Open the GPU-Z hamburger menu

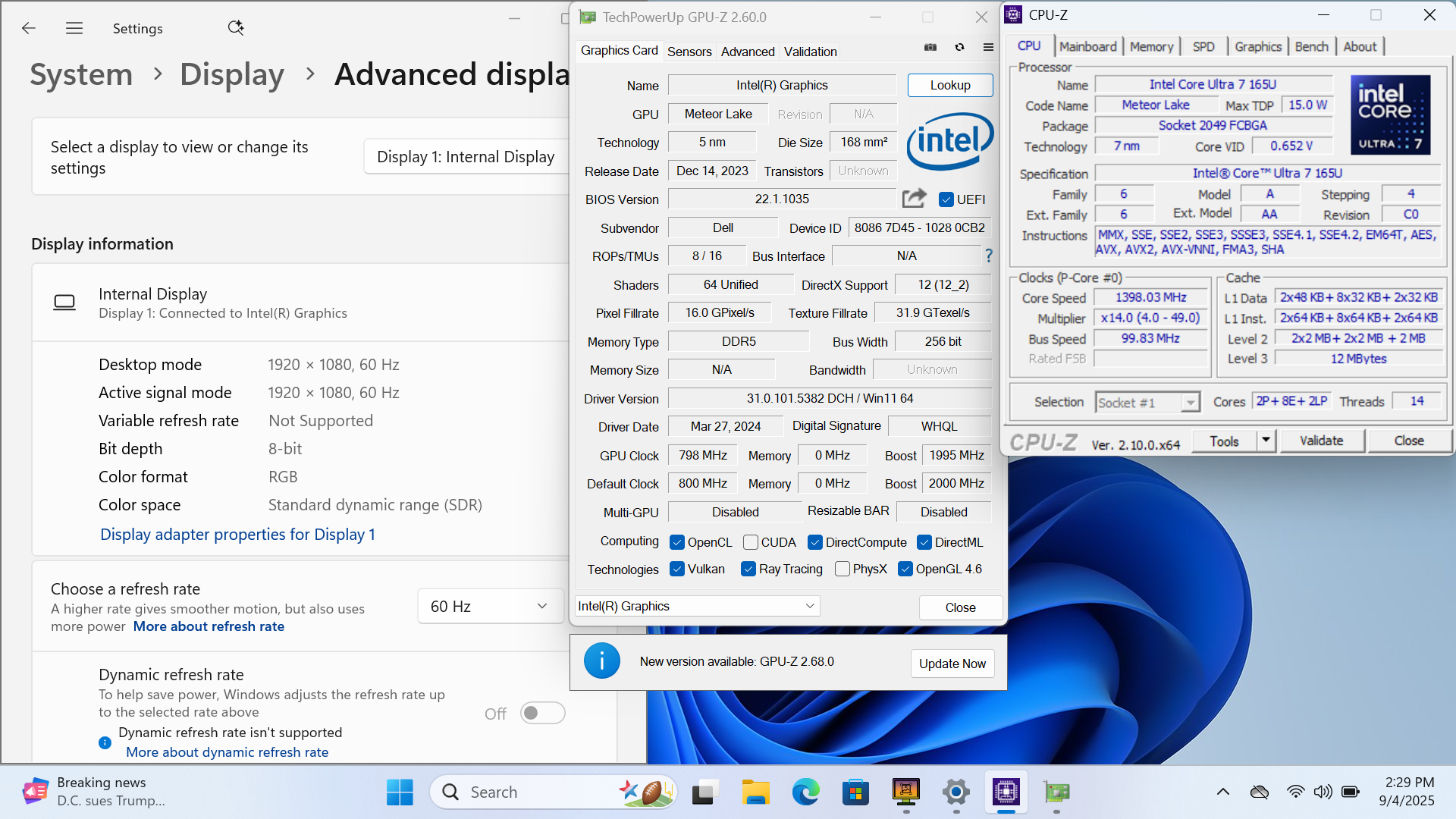point(988,47)
